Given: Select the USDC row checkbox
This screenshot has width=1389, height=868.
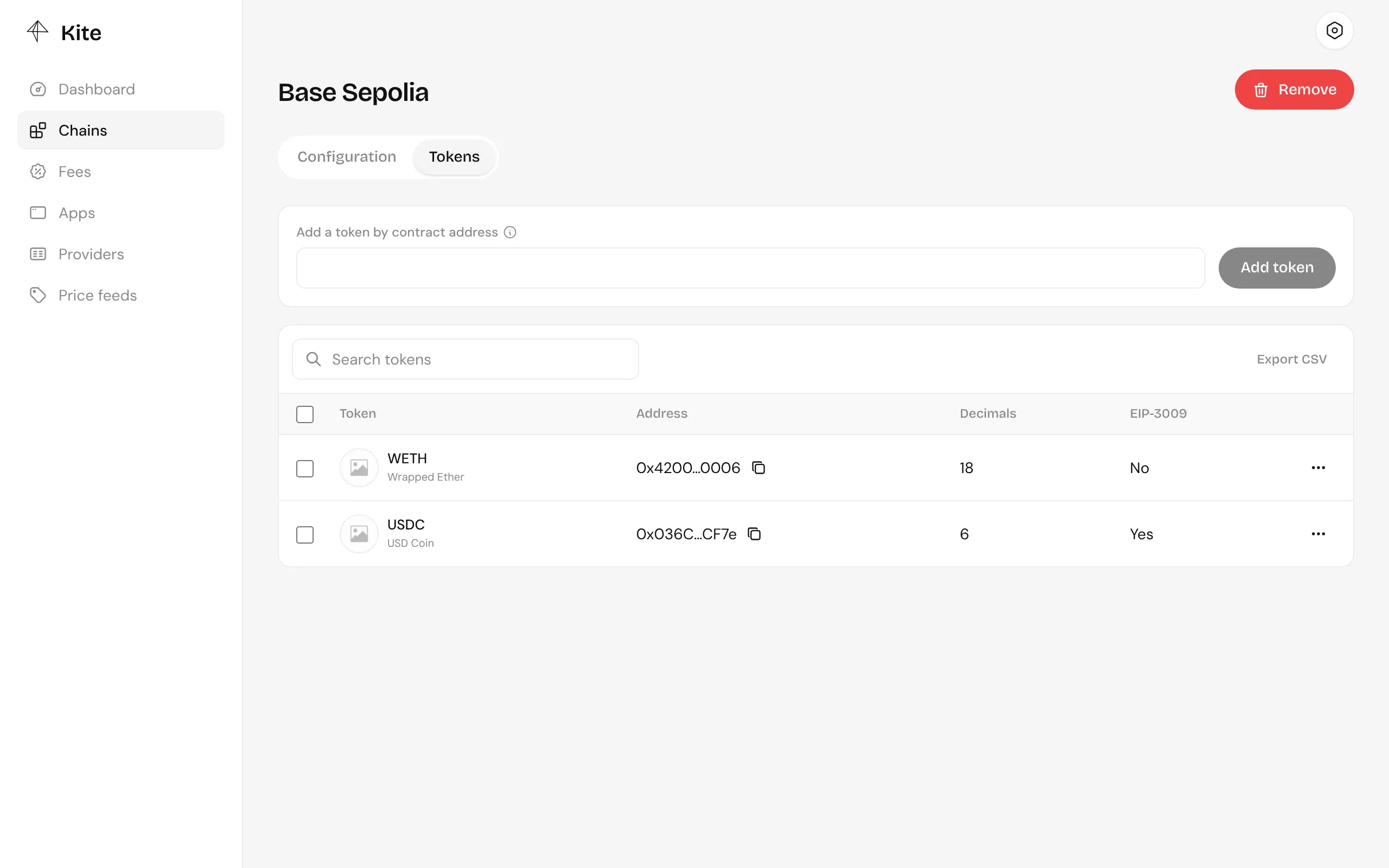Looking at the screenshot, I should click(305, 534).
